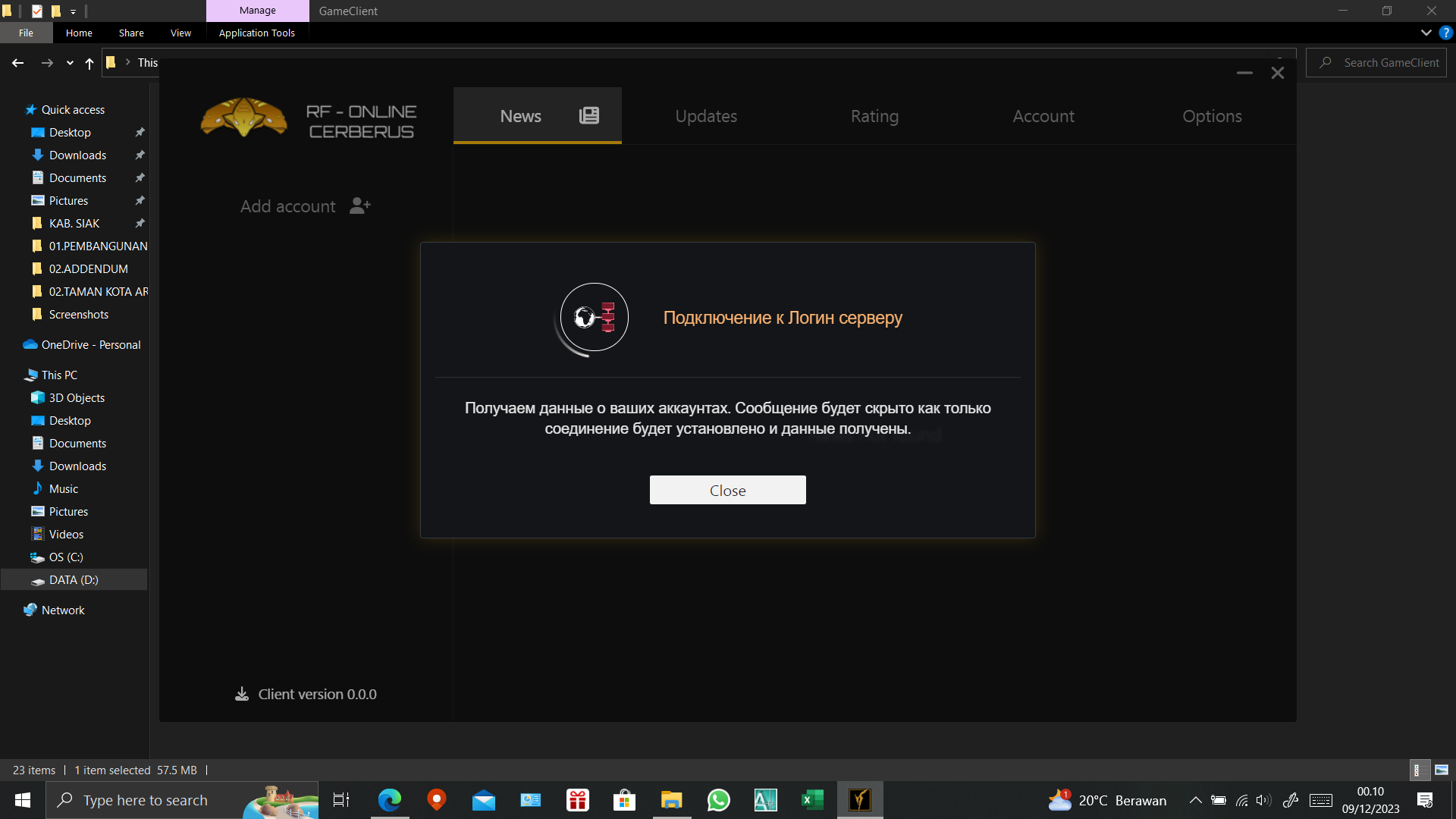Viewport: 1456px width, 819px height.
Task: Open Network in navigation pane
Action: (x=63, y=610)
